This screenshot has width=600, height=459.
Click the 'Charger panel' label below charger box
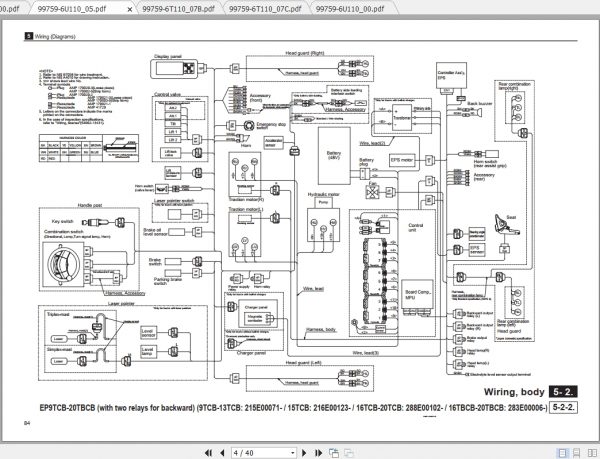[x=251, y=353]
